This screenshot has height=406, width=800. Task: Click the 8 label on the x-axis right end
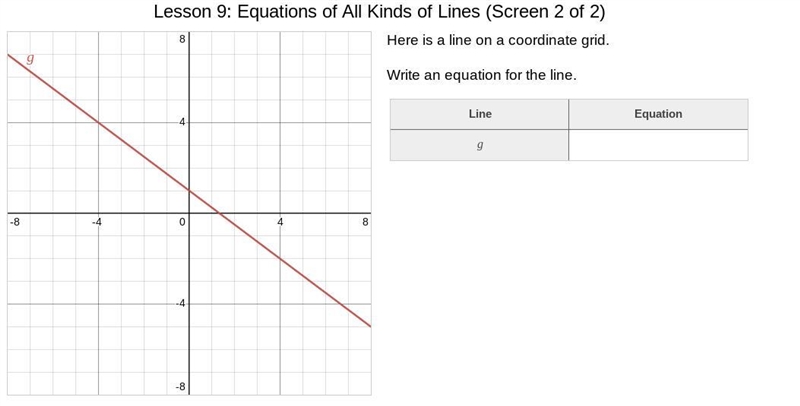[365, 222]
